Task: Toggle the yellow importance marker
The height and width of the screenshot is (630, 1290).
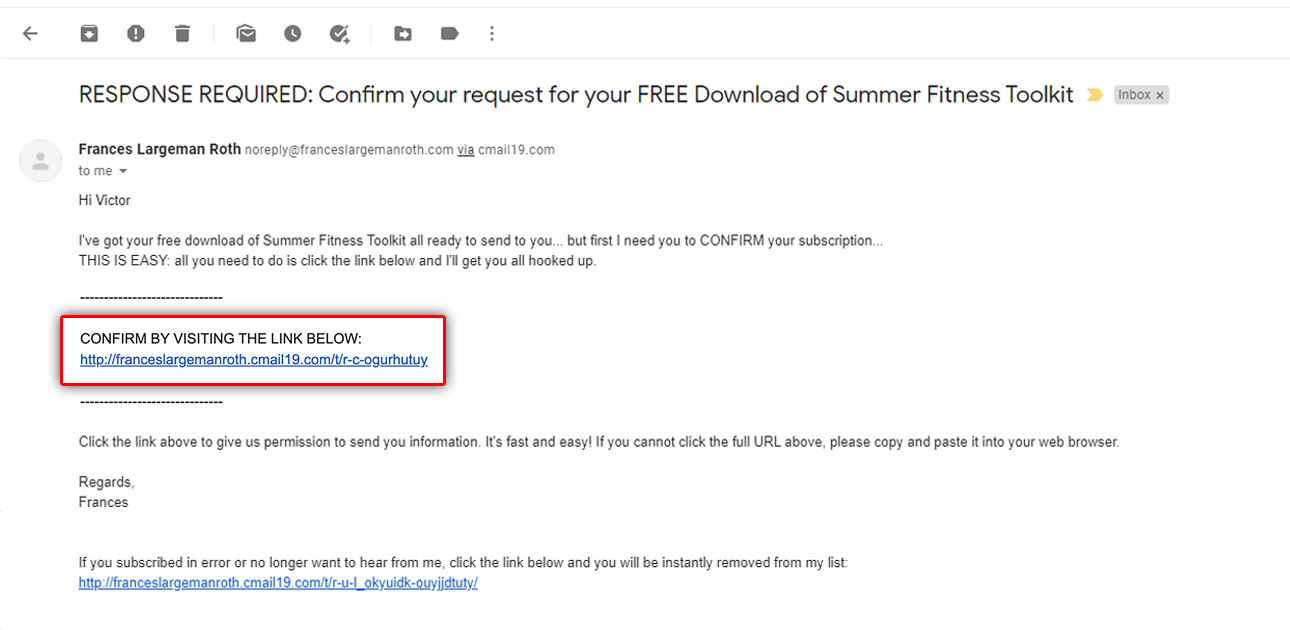Action: [1095, 95]
